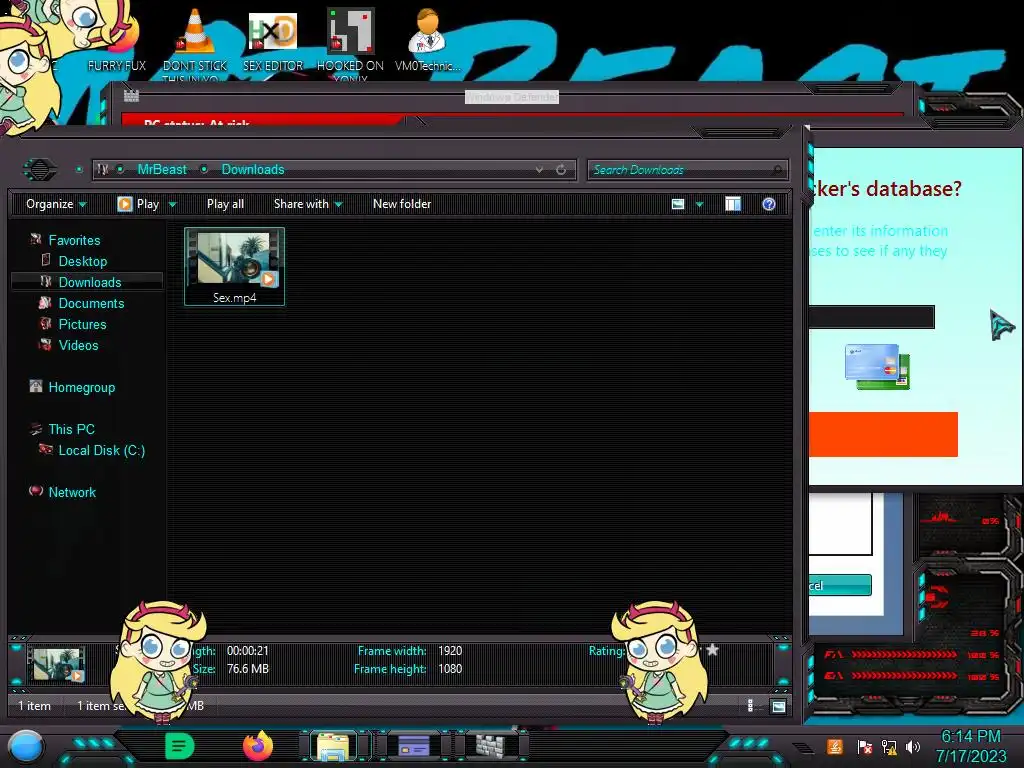Open the Start orb
The image size is (1024, 768).
coord(25,747)
